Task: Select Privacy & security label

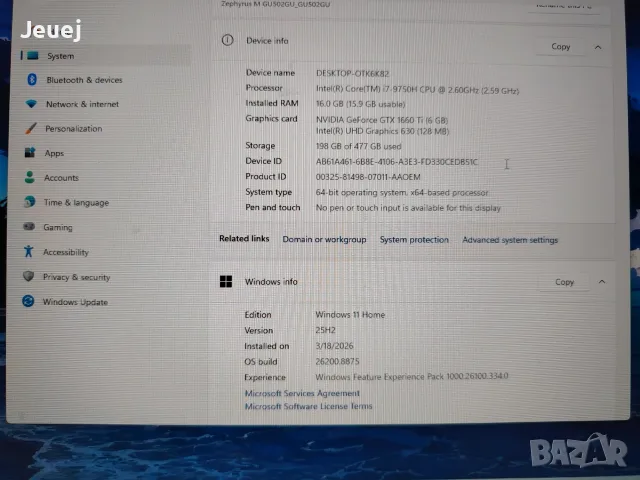Action: pos(76,277)
